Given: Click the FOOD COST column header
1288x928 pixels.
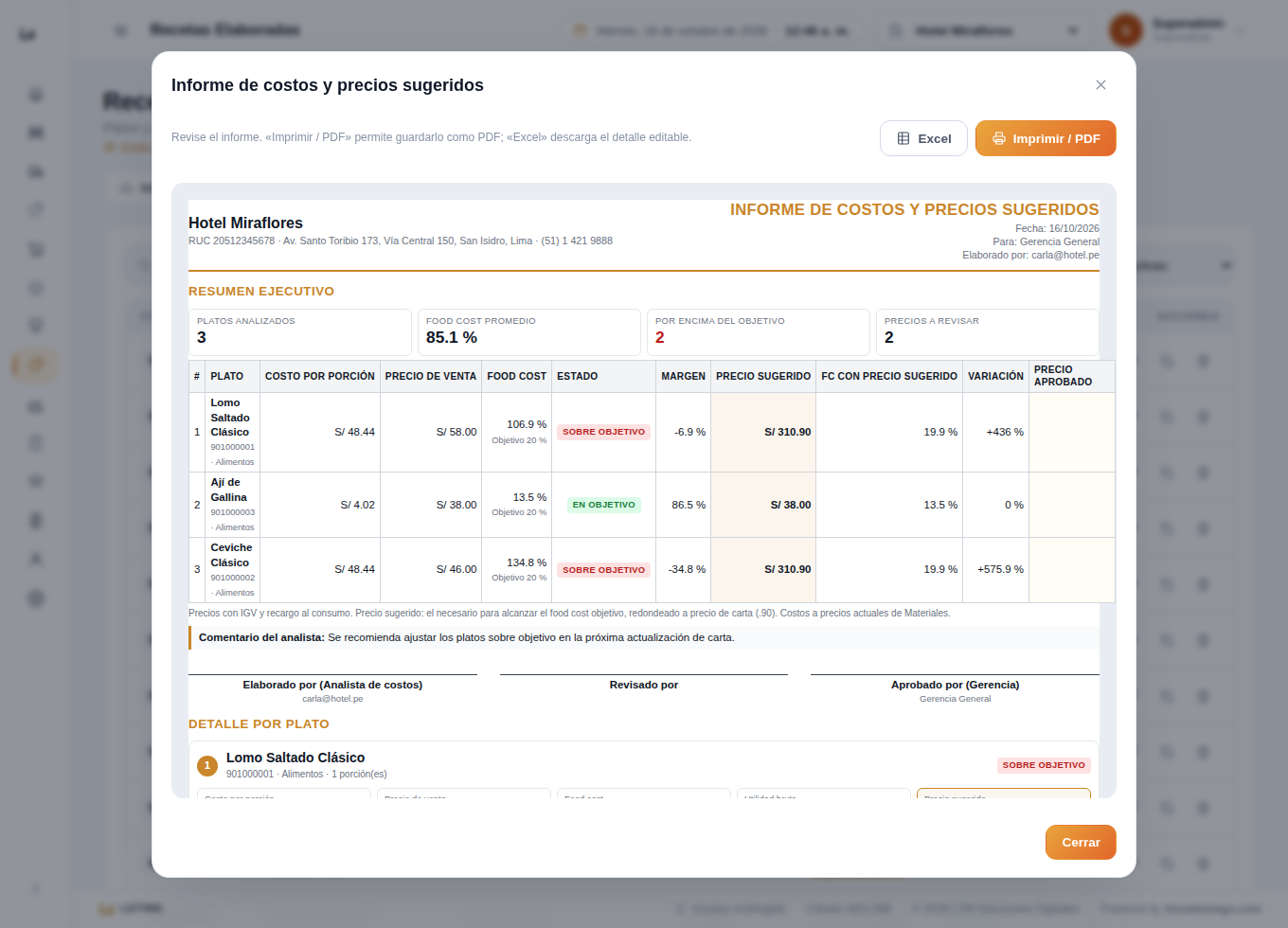Looking at the screenshot, I should 517,376.
